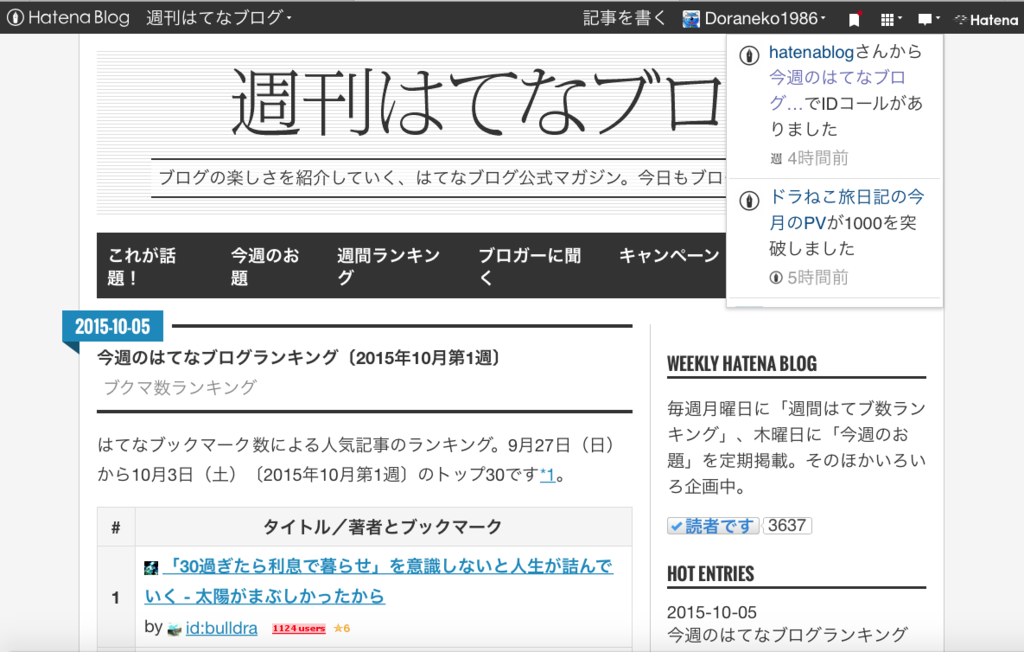
Task: Click the rank number 1 table cell
Action: tap(116, 598)
